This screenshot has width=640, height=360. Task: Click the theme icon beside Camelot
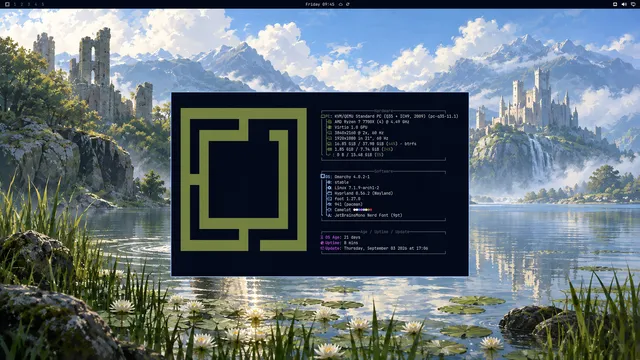329,210
